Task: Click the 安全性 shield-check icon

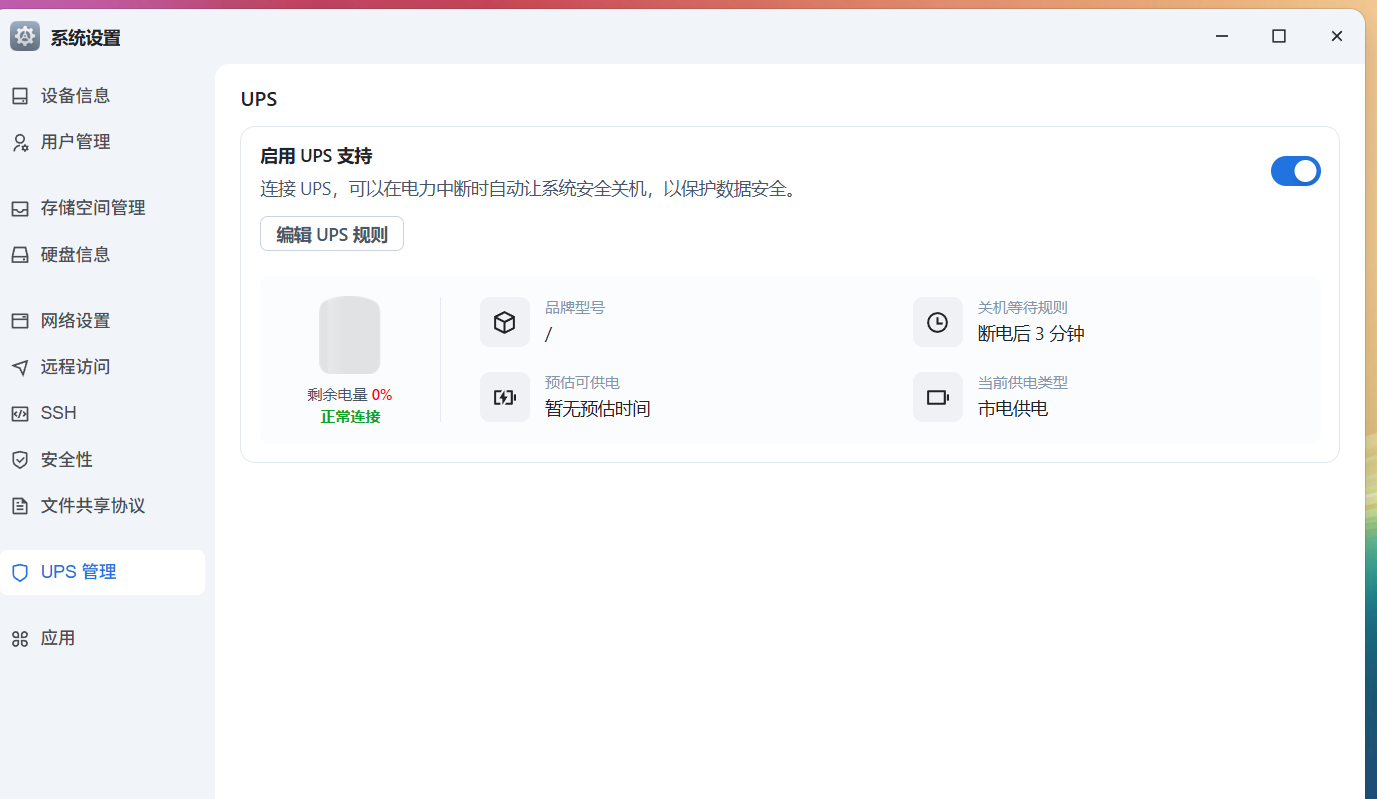Action: point(20,460)
